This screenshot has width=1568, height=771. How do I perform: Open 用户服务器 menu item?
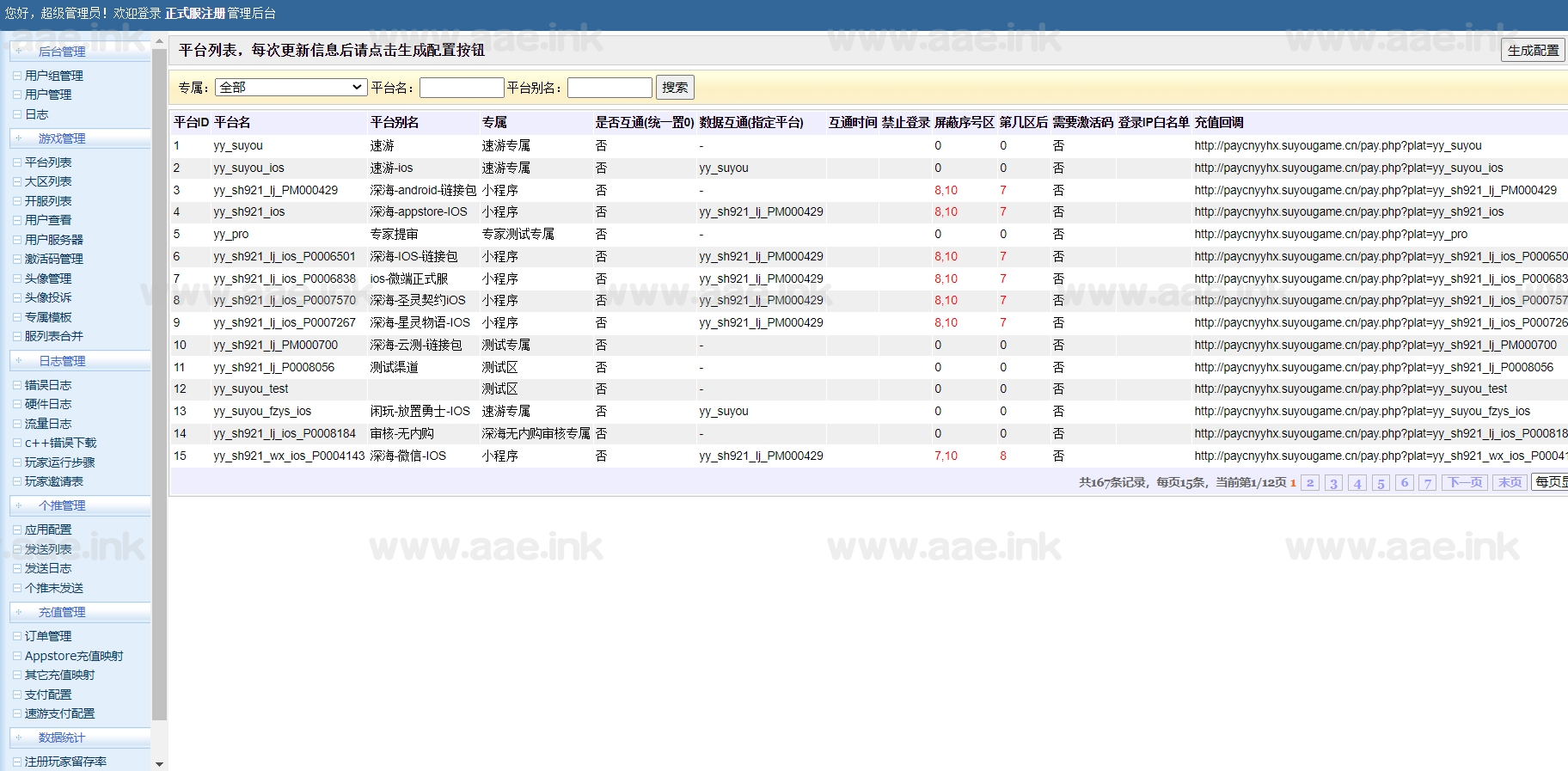pos(53,240)
